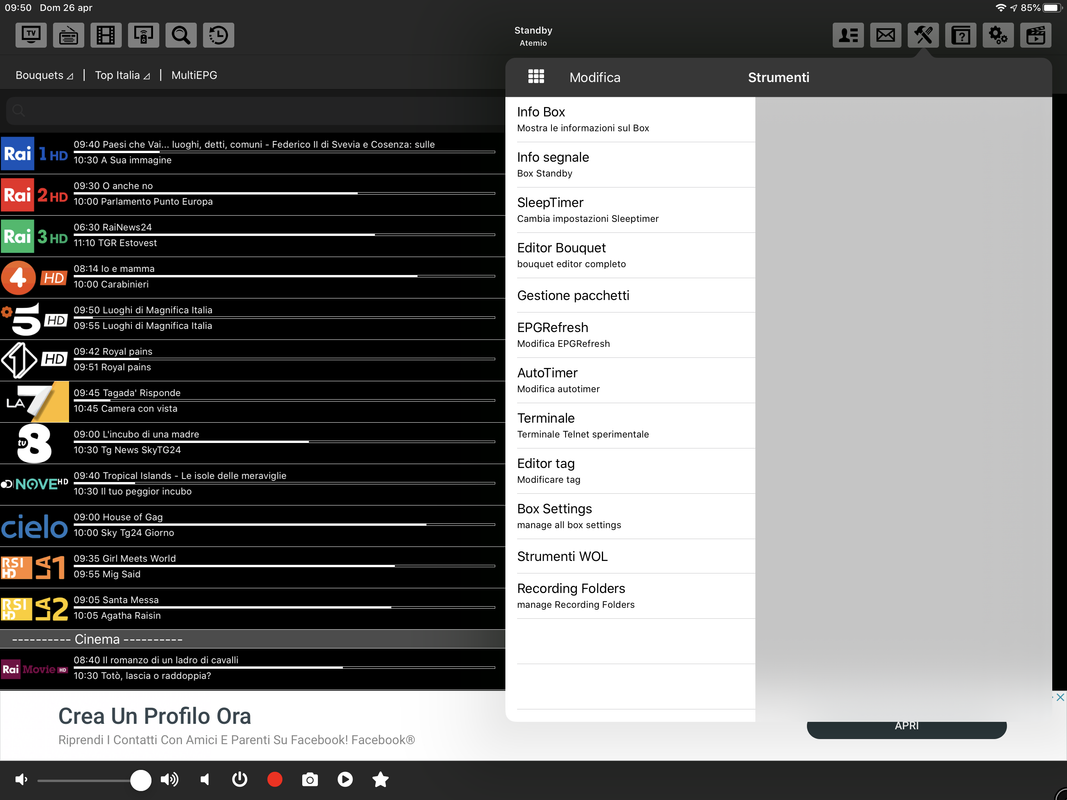The height and width of the screenshot is (800, 1067).
Task: Open Strumenti WOL entry
Action: pyautogui.click(x=630, y=556)
